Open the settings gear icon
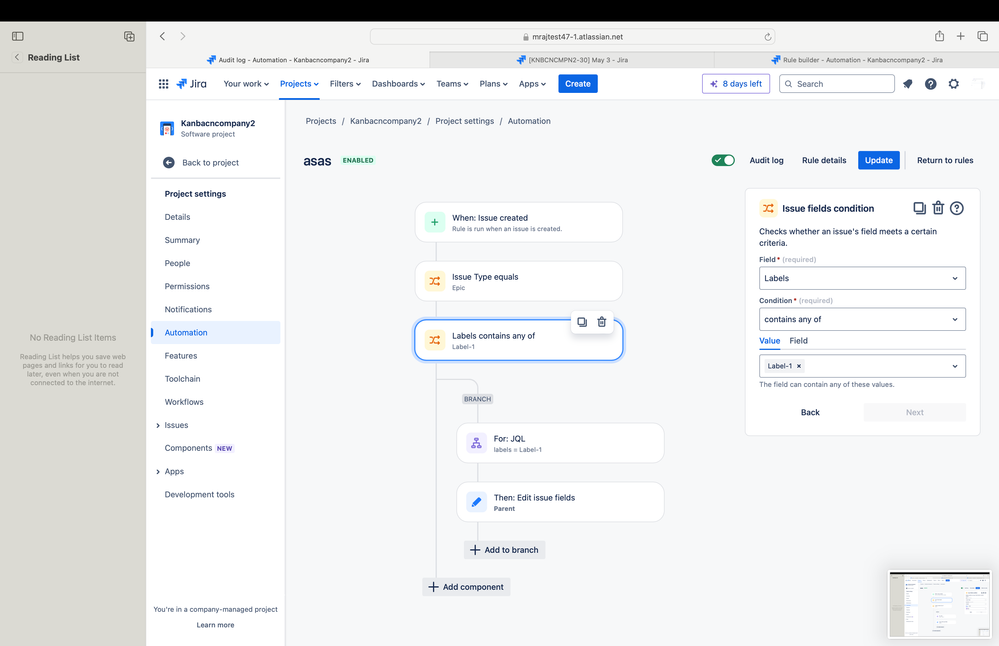999x646 pixels. pyautogui.click(x=954, y=83)
